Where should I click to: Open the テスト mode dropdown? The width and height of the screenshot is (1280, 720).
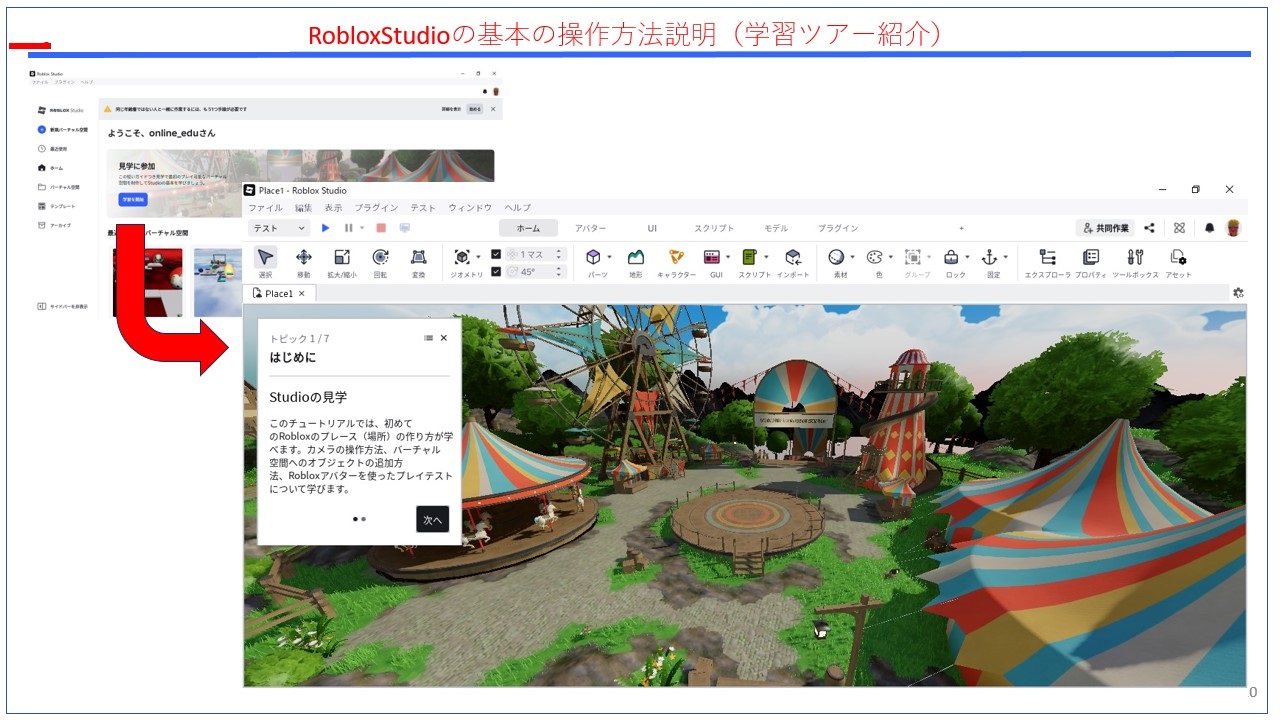tap(280, 228)
